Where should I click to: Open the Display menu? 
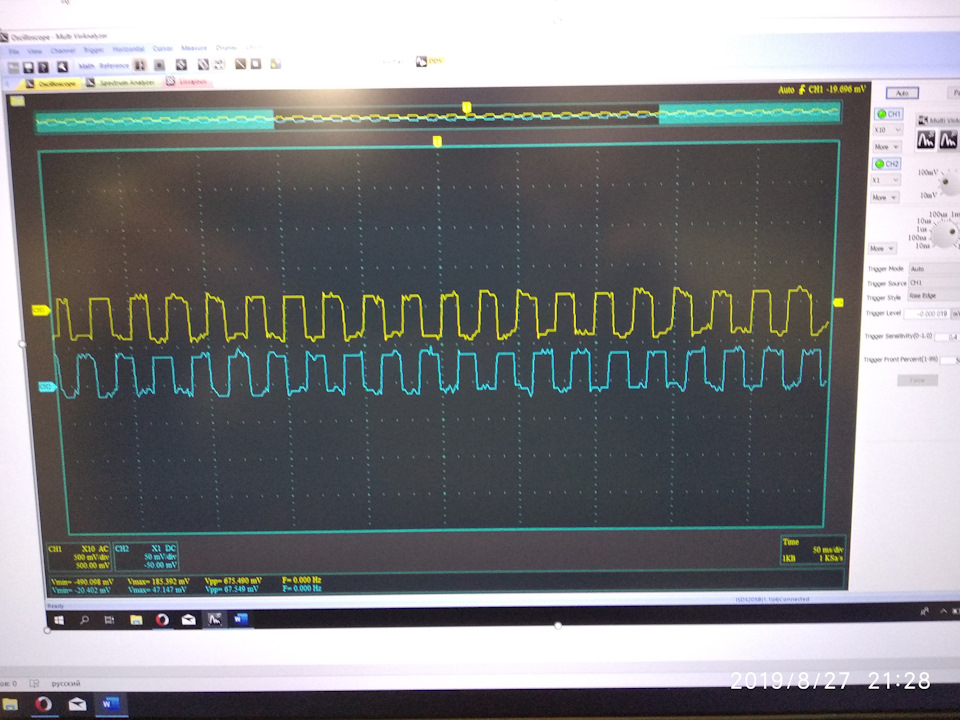point(226,47)
